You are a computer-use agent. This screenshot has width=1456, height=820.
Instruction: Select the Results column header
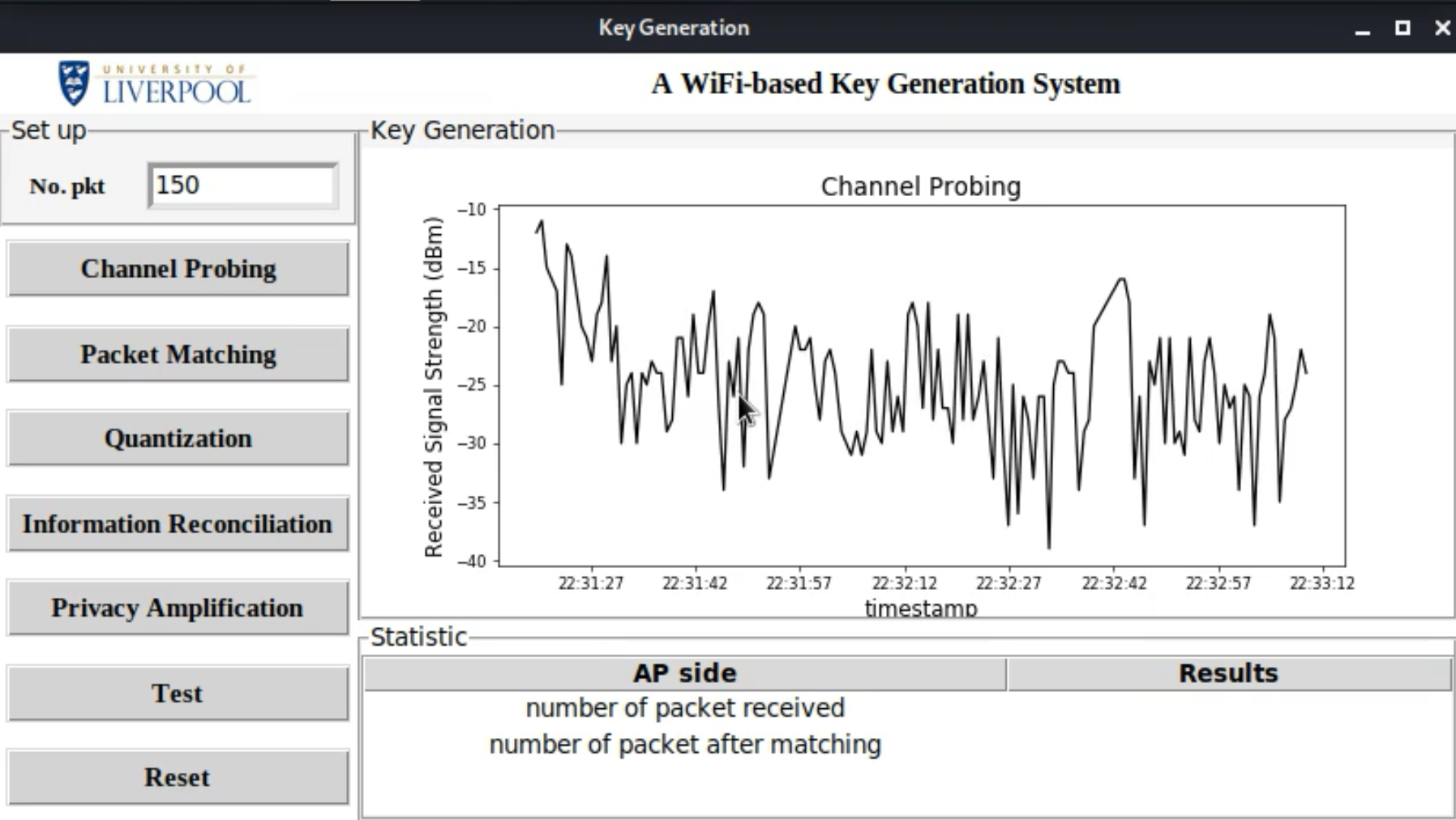pos(1229,673)
